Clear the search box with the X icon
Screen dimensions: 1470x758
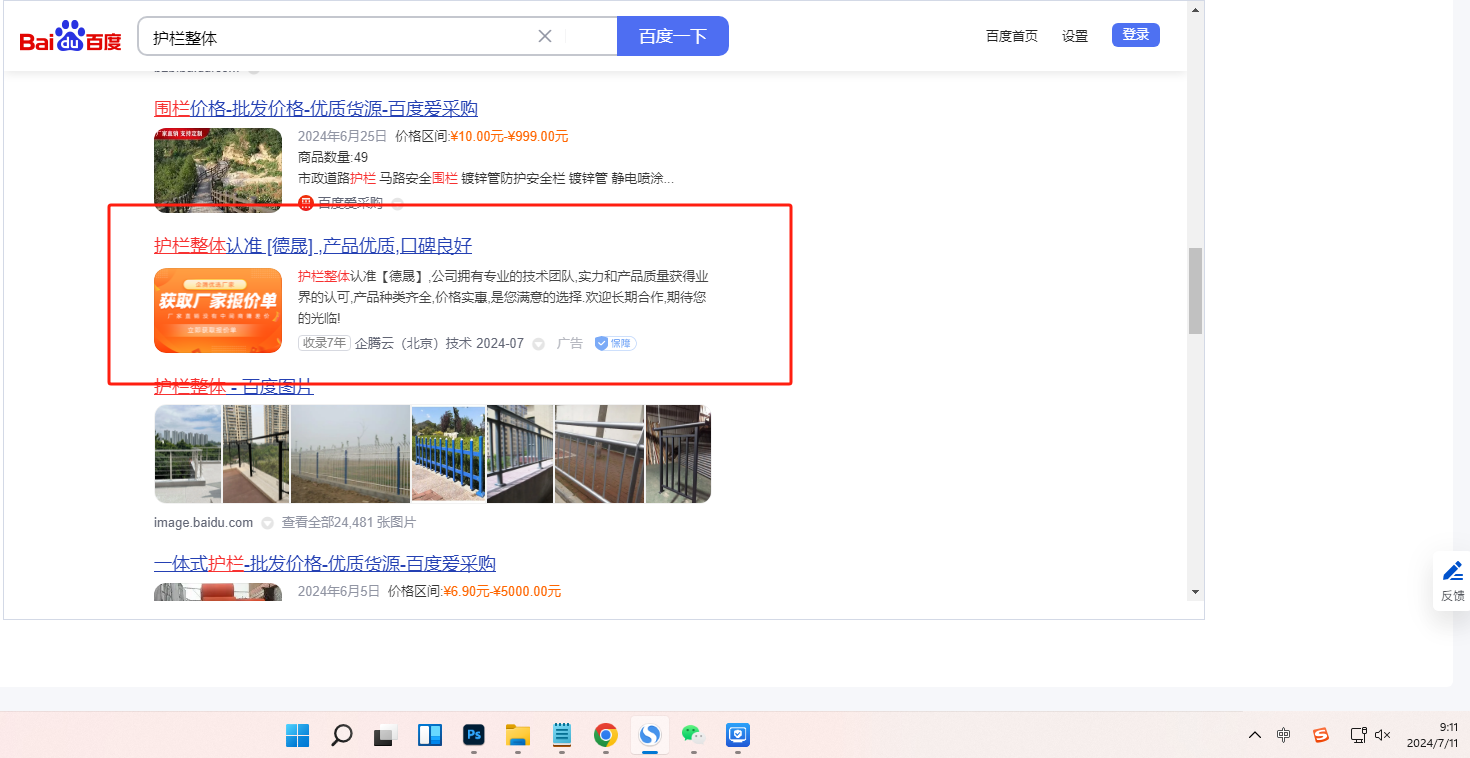545,37
